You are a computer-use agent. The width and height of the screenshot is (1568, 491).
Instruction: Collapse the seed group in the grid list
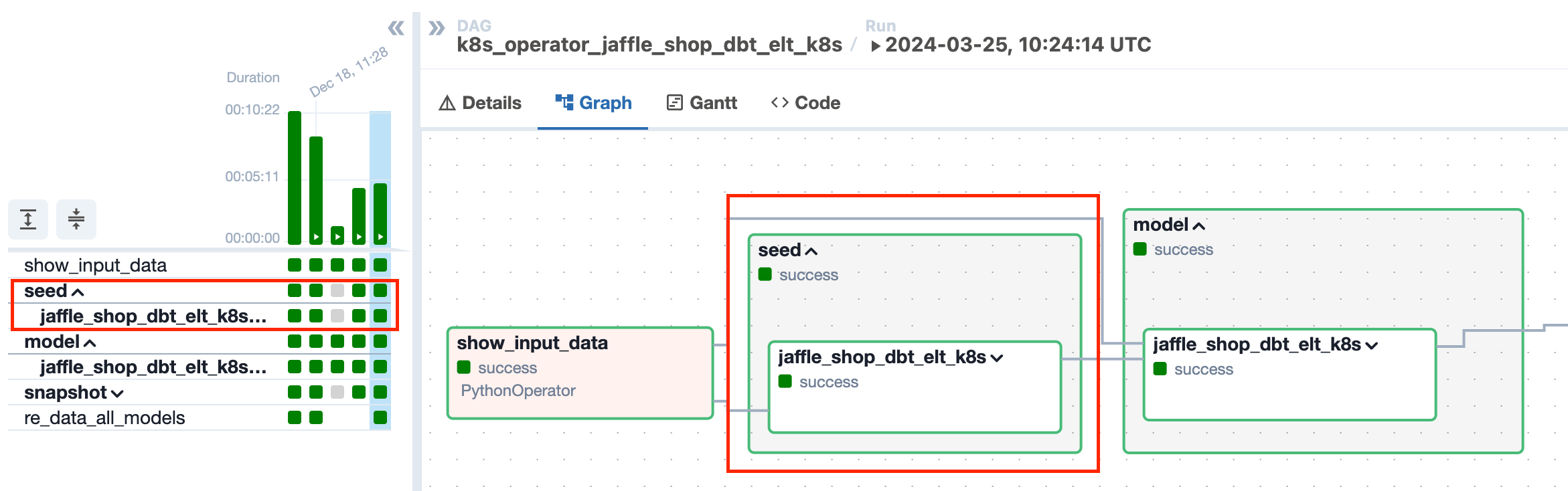point(78,292)
